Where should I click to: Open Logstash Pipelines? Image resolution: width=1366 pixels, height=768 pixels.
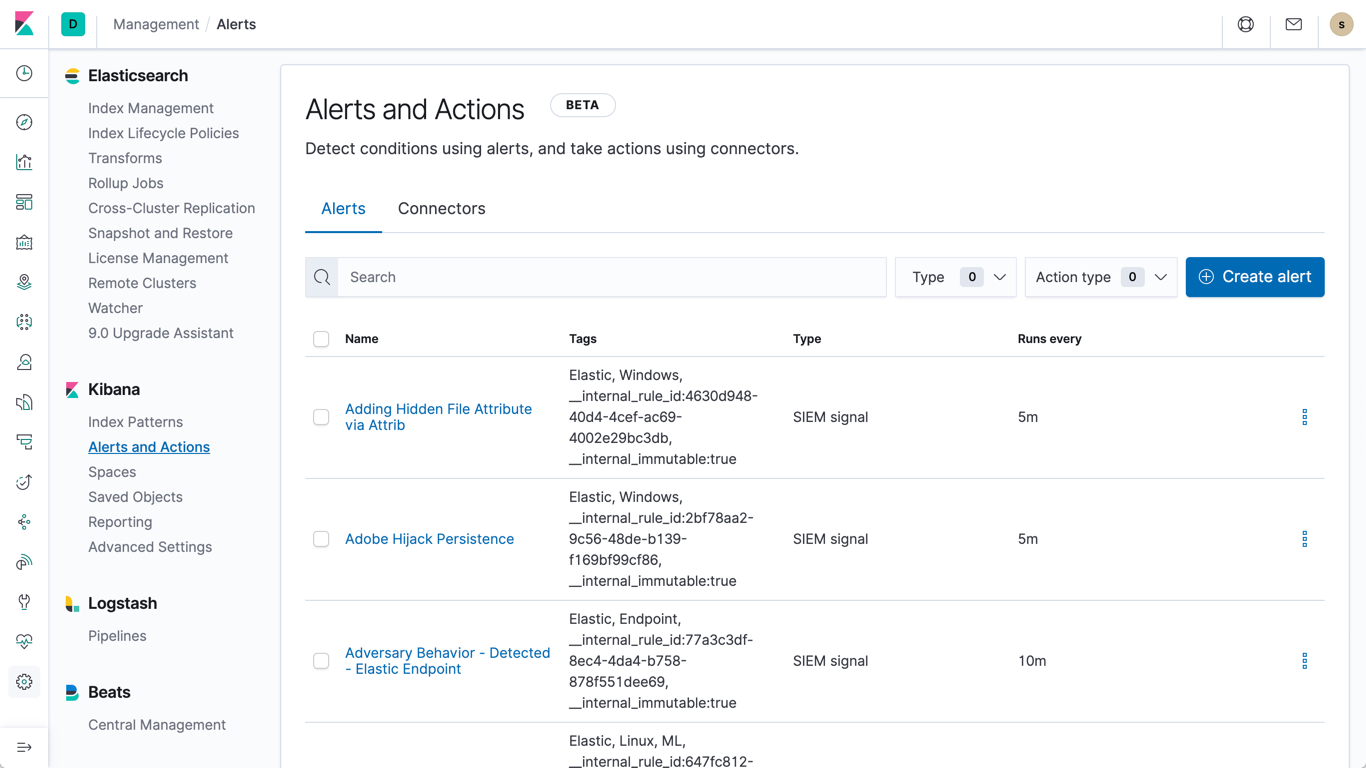(x=117, y=636)
